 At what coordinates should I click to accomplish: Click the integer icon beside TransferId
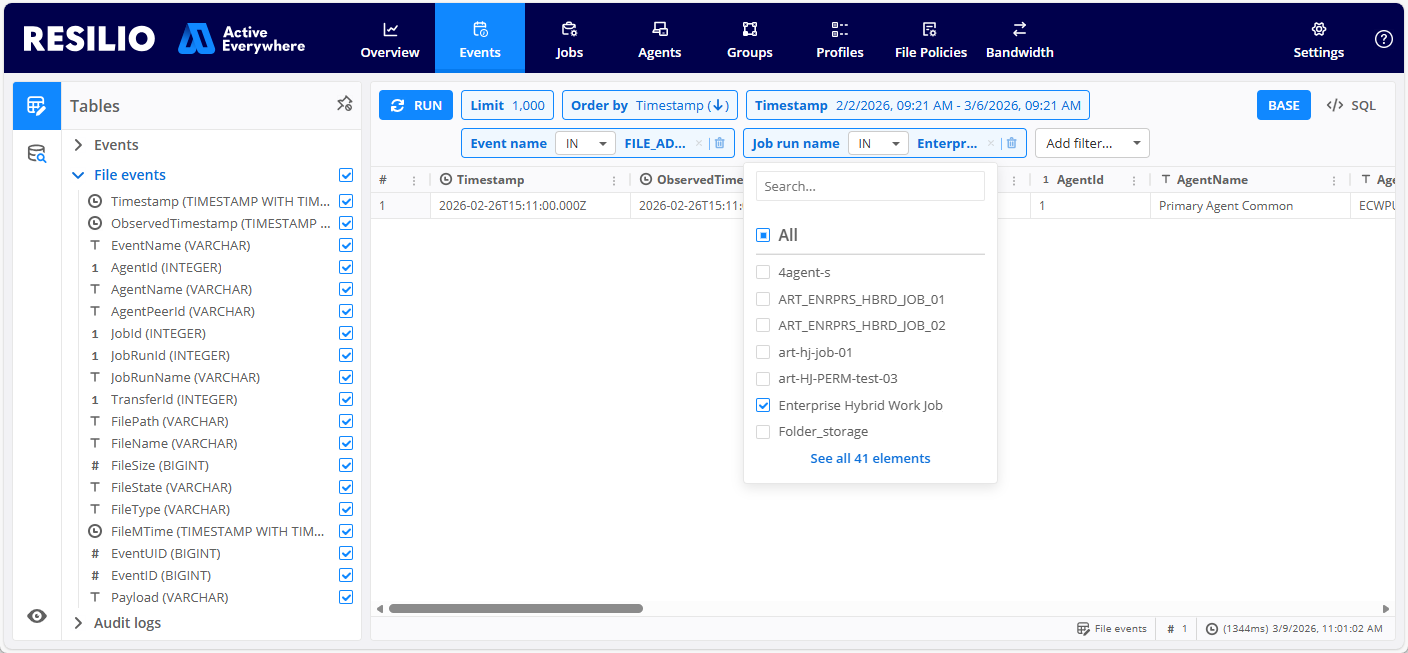tap(95, 399)
